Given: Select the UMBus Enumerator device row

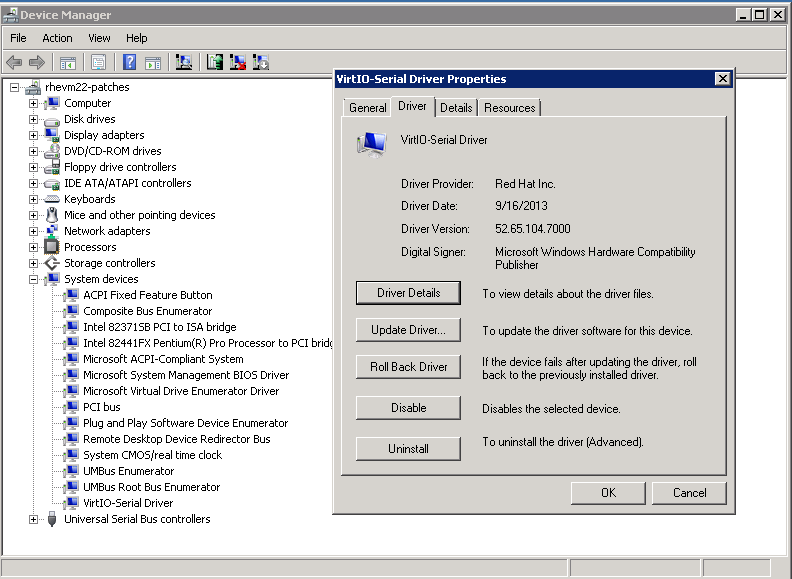Looking at the screenshot, I should [128, 471].
